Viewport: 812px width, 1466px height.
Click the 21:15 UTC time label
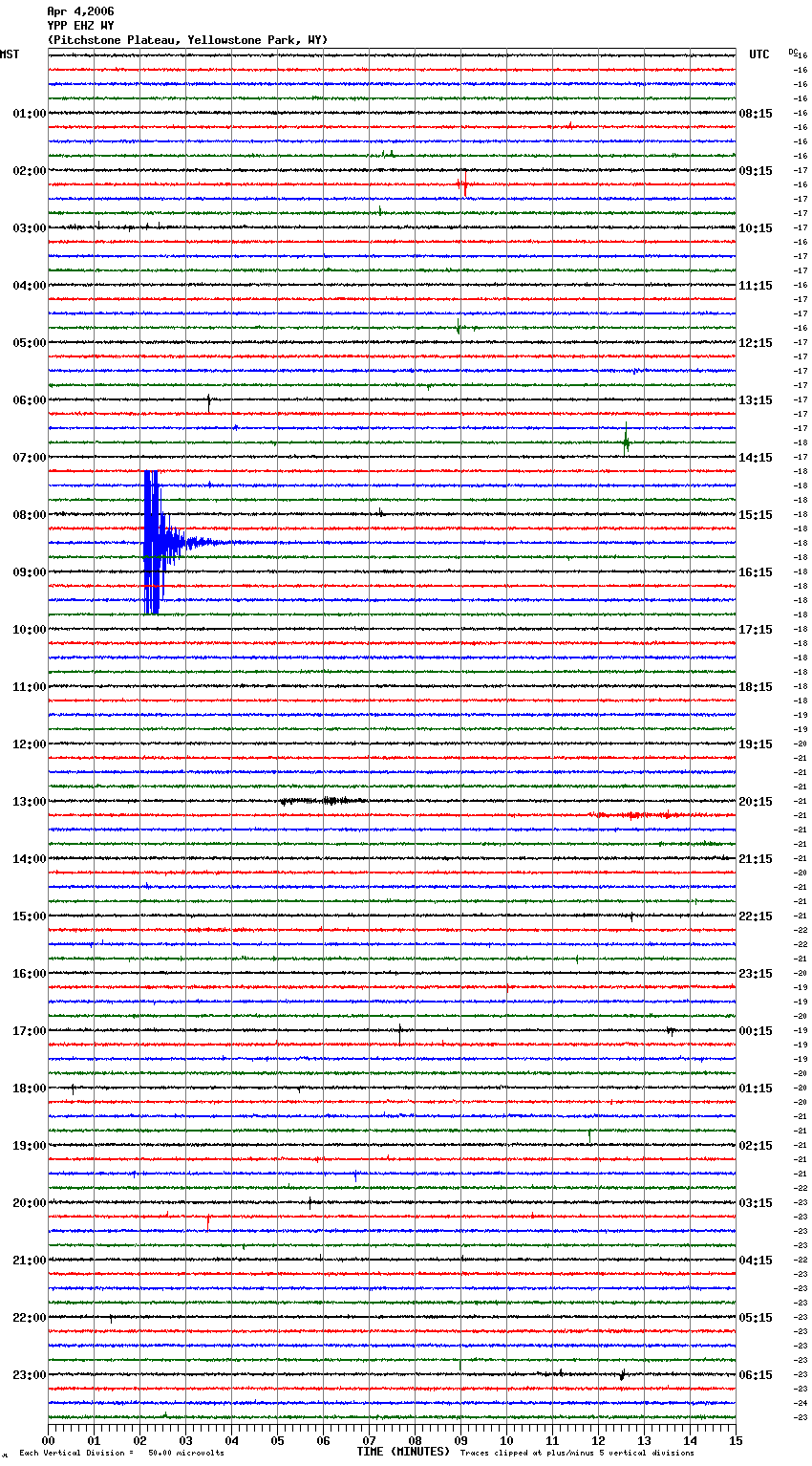[756, 859]
